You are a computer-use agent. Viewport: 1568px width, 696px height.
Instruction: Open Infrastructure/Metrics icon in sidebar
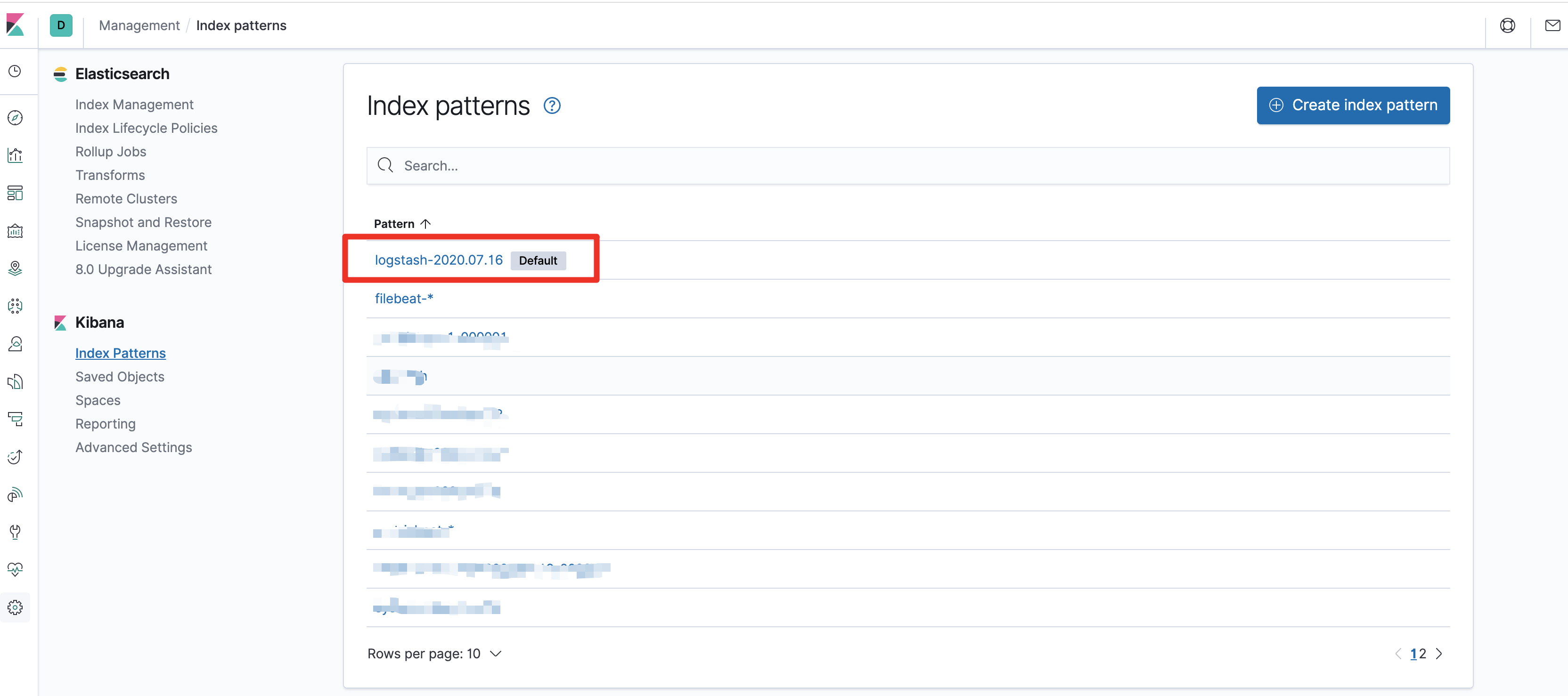click(15, 344)
